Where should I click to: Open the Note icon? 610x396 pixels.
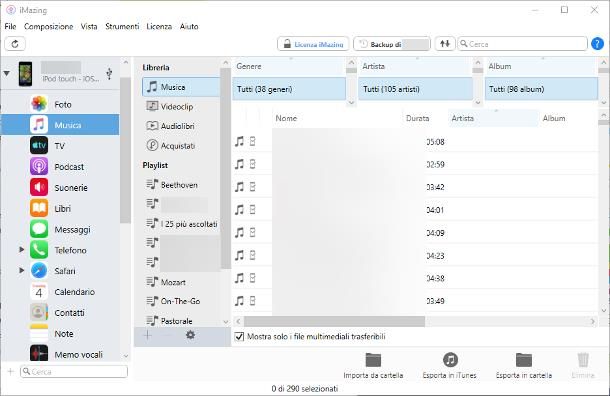click(x=39, y=333)
